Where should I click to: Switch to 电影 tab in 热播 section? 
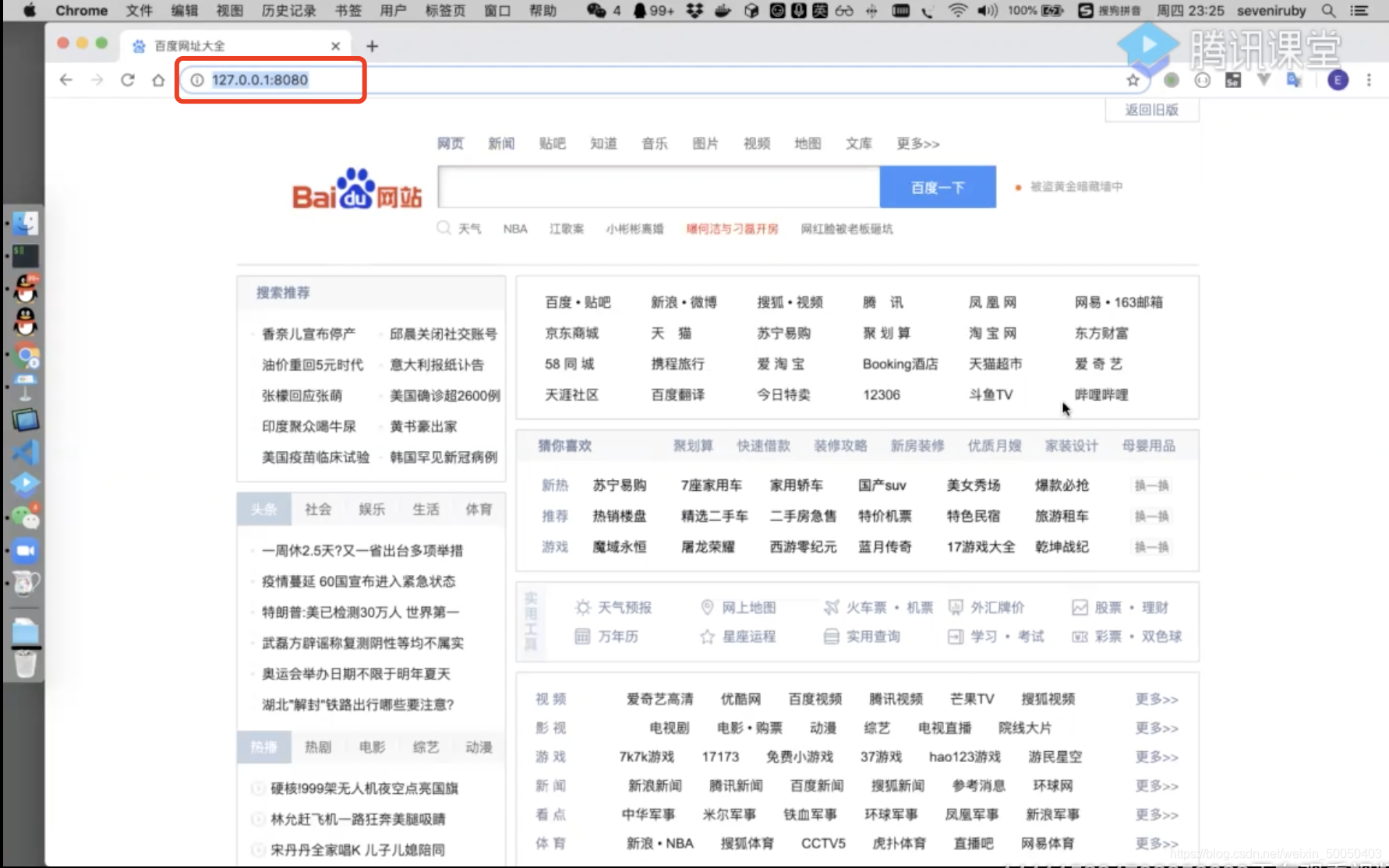click(x=372, y=747)
